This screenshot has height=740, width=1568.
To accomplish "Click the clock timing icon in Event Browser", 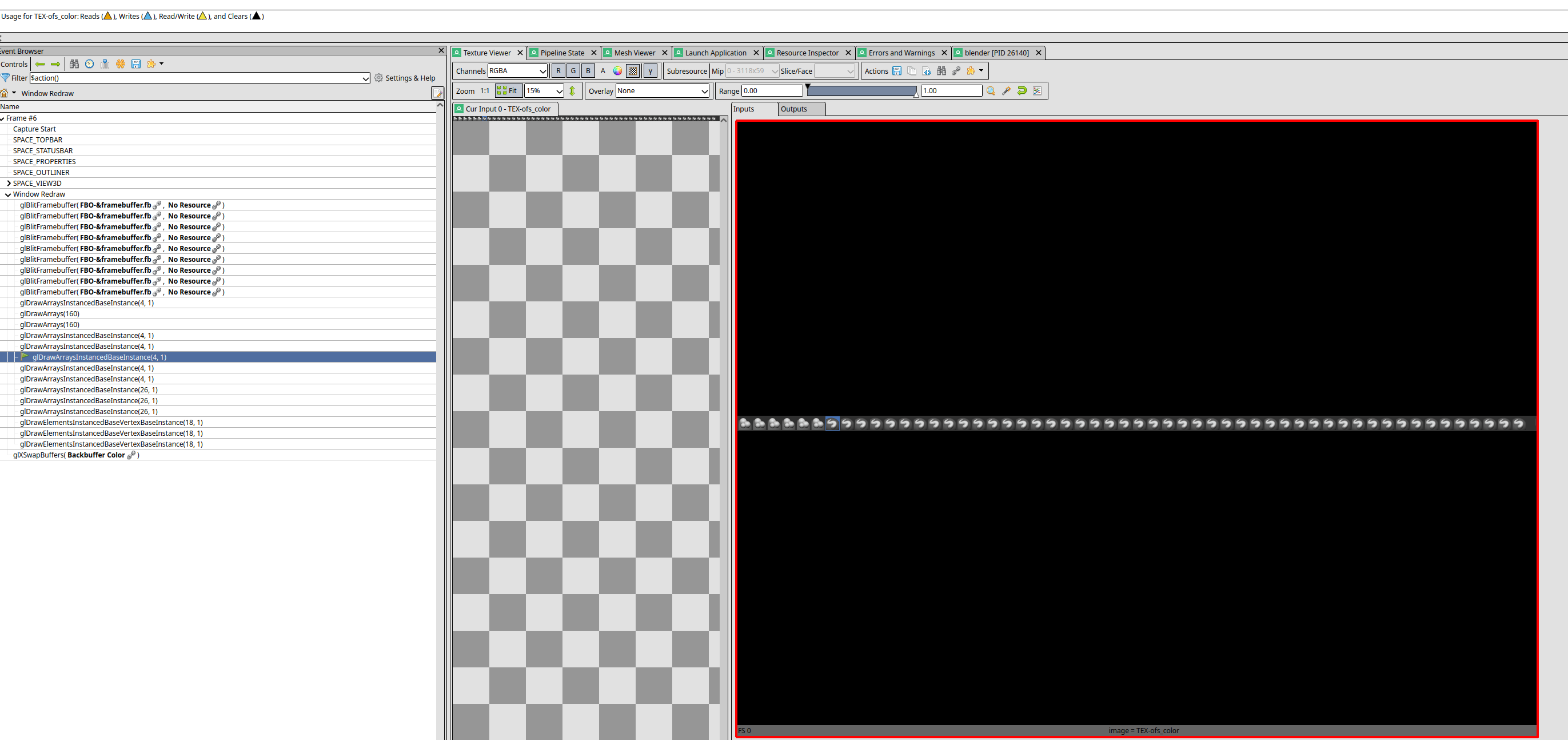I will coord(90,64).
